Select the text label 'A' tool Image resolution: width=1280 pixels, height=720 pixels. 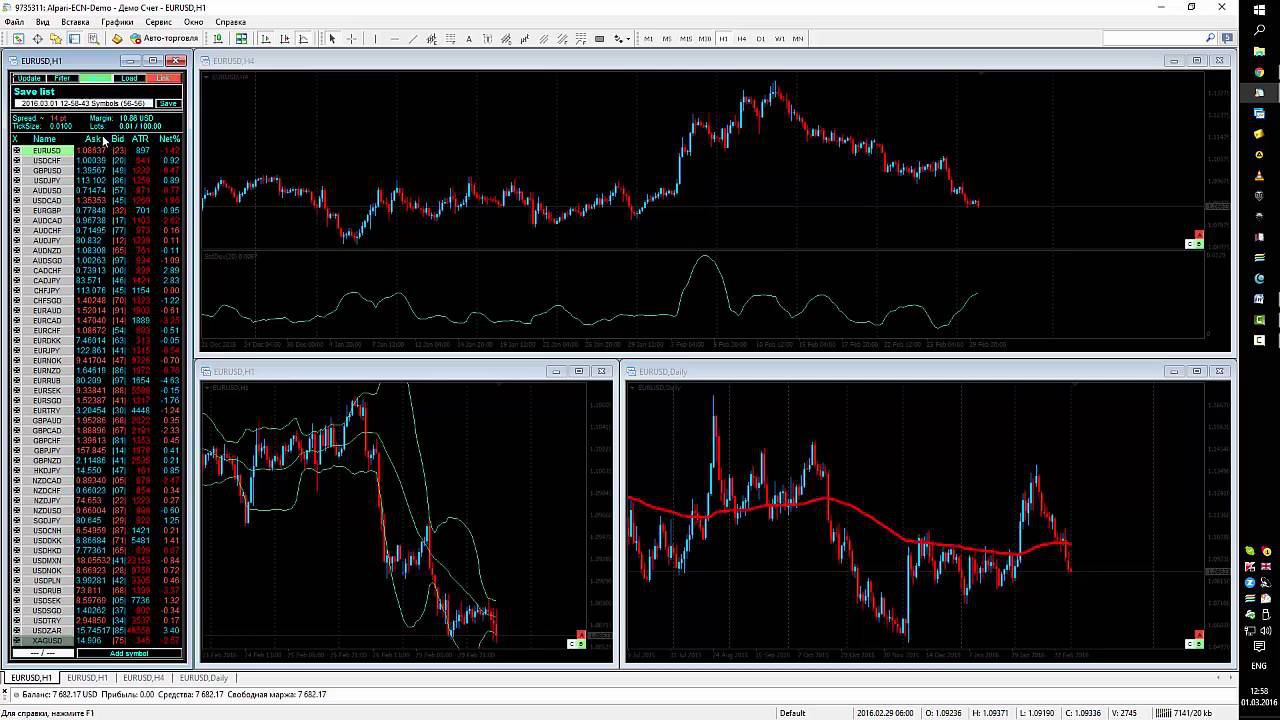469,38
